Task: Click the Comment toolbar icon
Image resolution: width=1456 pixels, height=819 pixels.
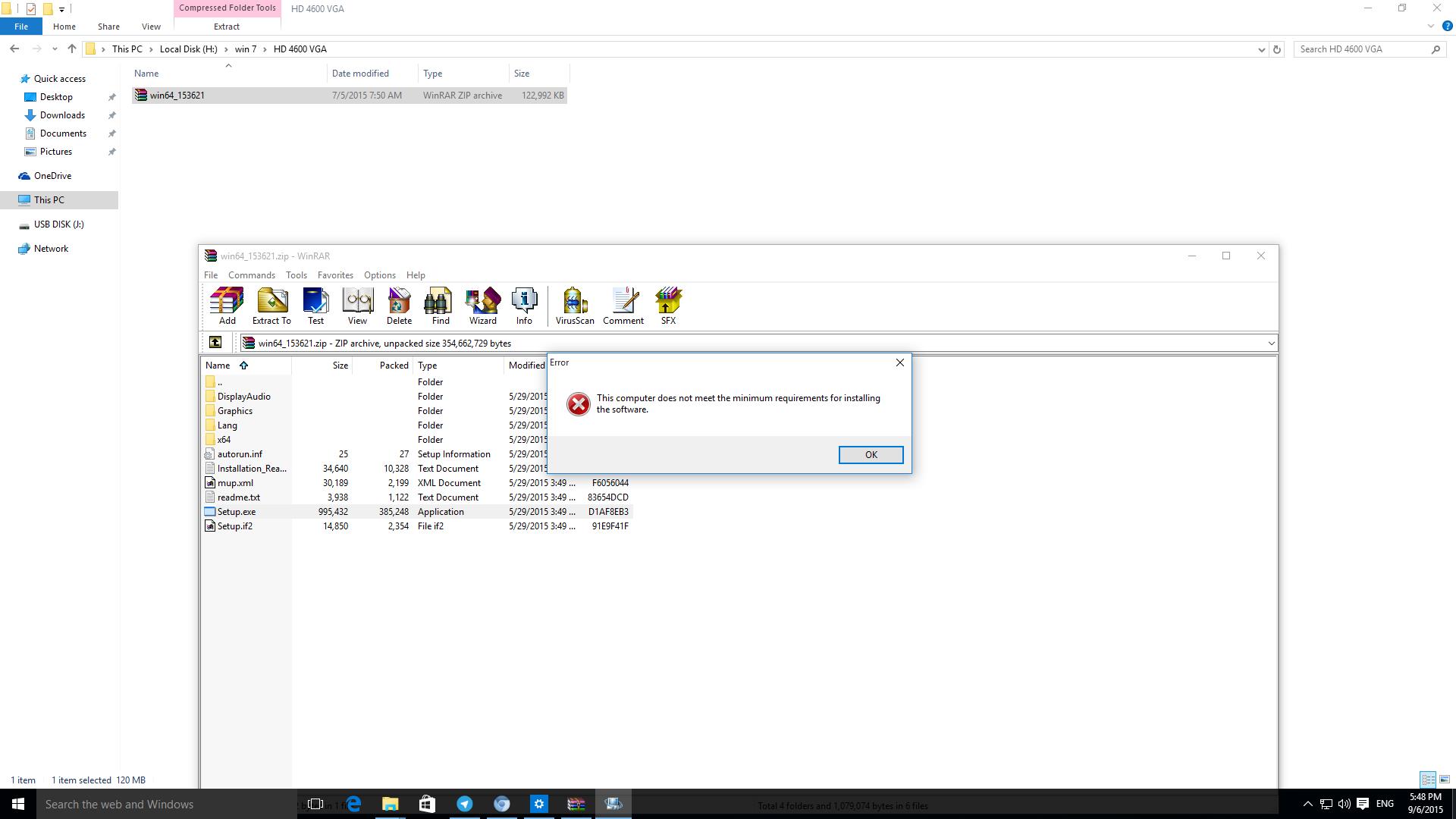Action: pyautogui.click(x=623, y=306)
